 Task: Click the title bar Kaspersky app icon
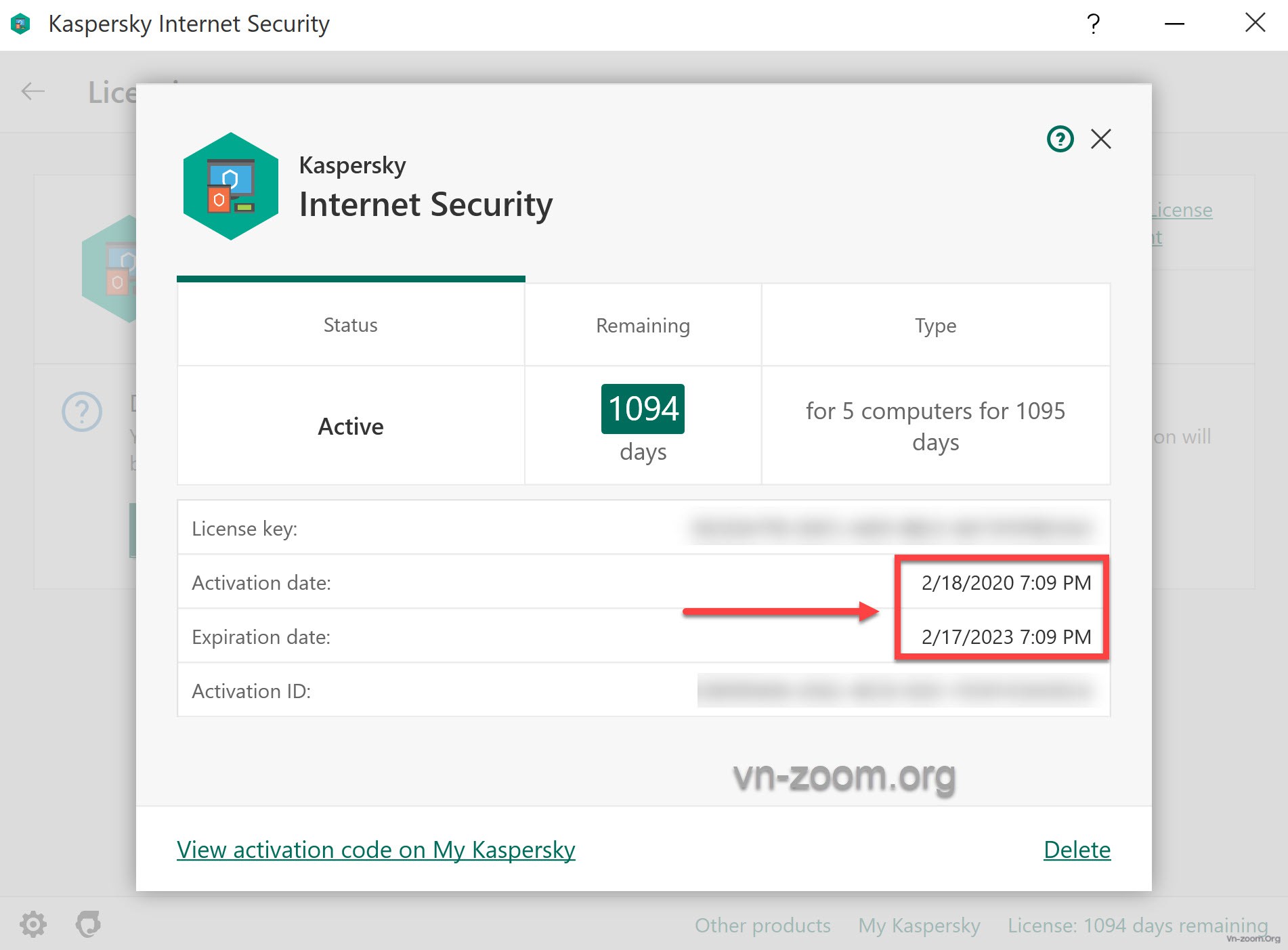click(21, 24)
